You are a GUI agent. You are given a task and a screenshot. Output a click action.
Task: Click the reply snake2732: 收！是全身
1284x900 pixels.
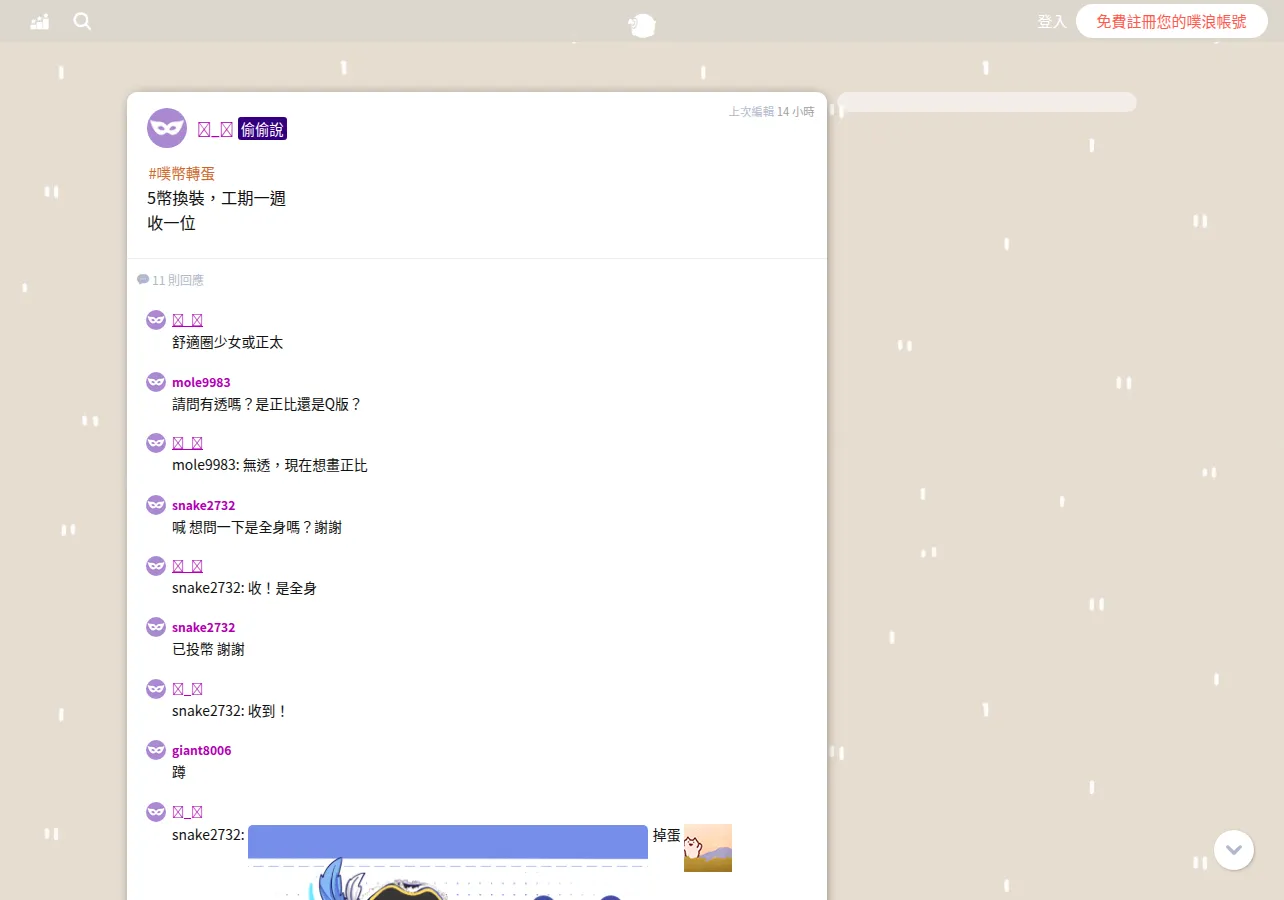[244, 588]
